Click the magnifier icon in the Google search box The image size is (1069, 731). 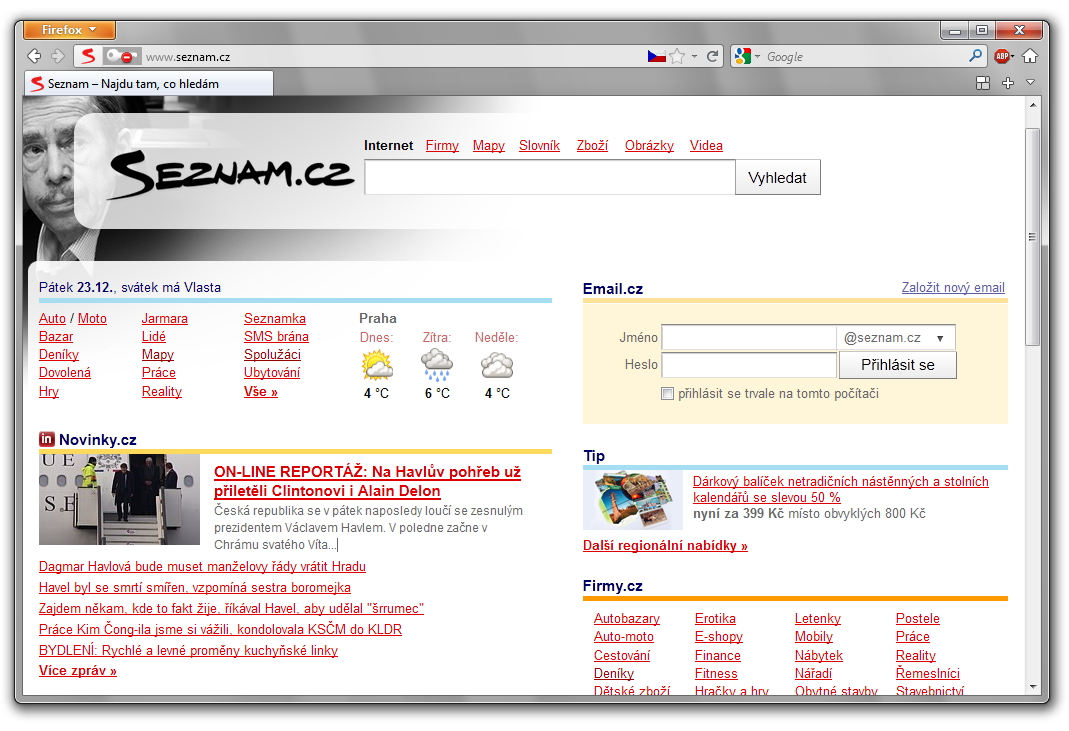click(x=976, y=55)
